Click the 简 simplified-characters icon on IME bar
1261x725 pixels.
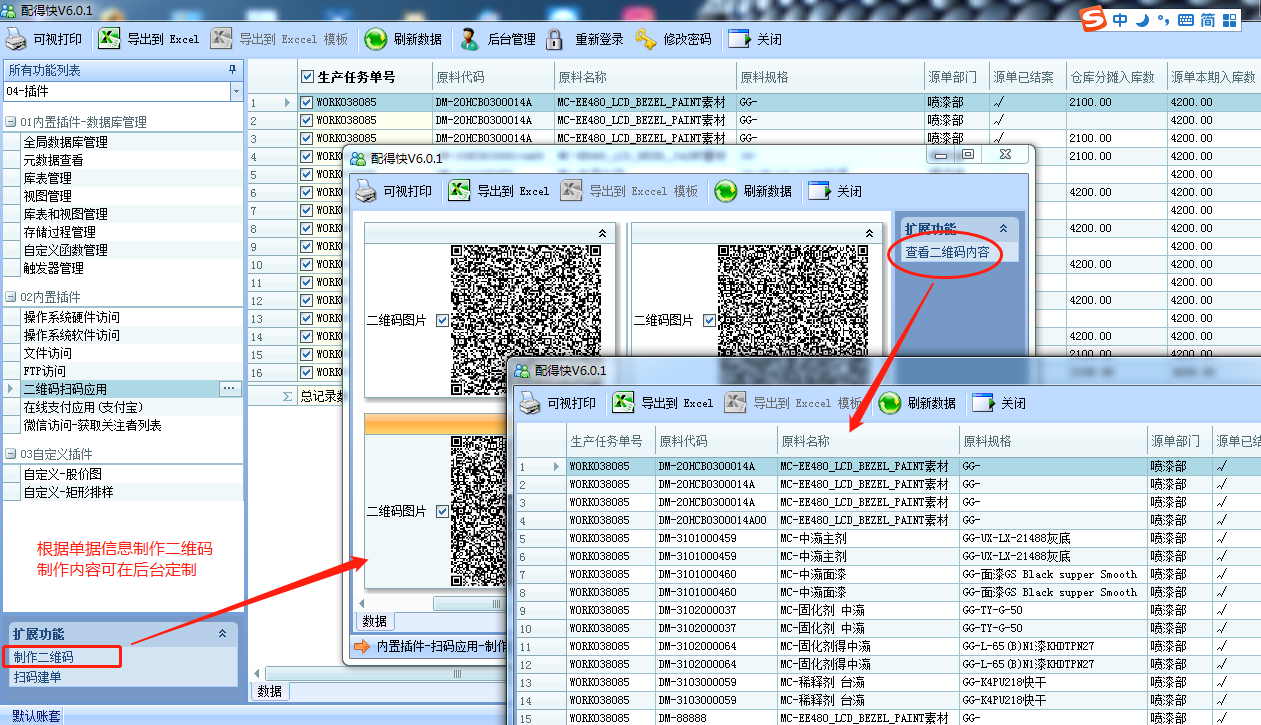[1208, 19]
